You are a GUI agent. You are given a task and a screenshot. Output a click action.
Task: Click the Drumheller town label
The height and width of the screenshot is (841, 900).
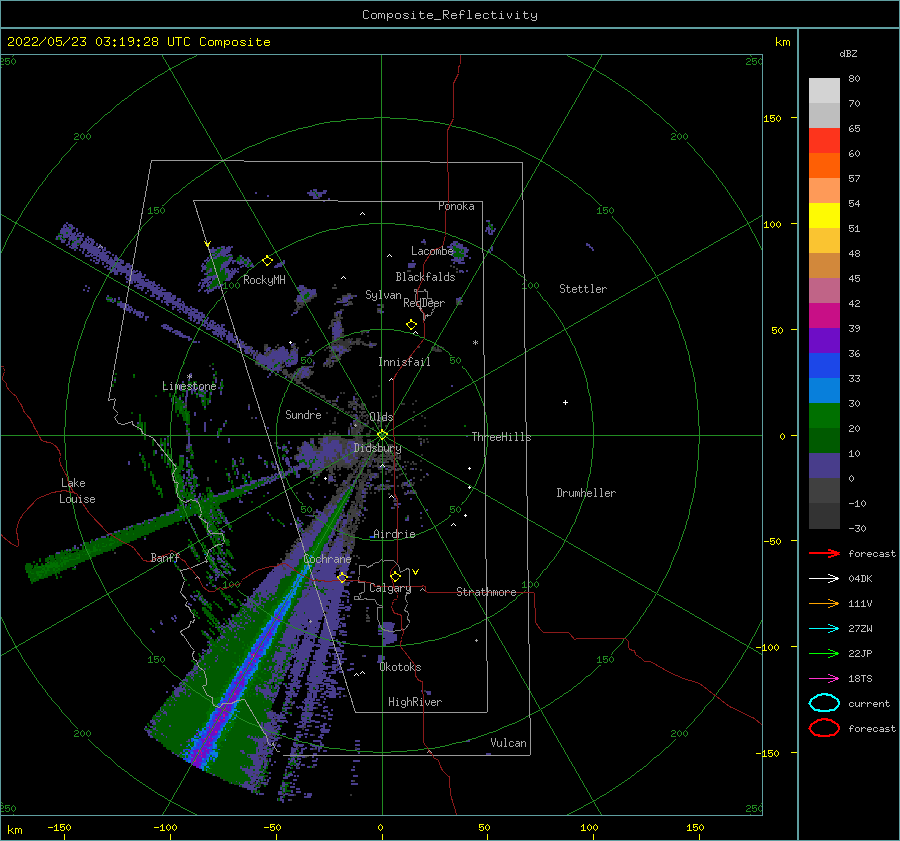click(x=586, y=493)
